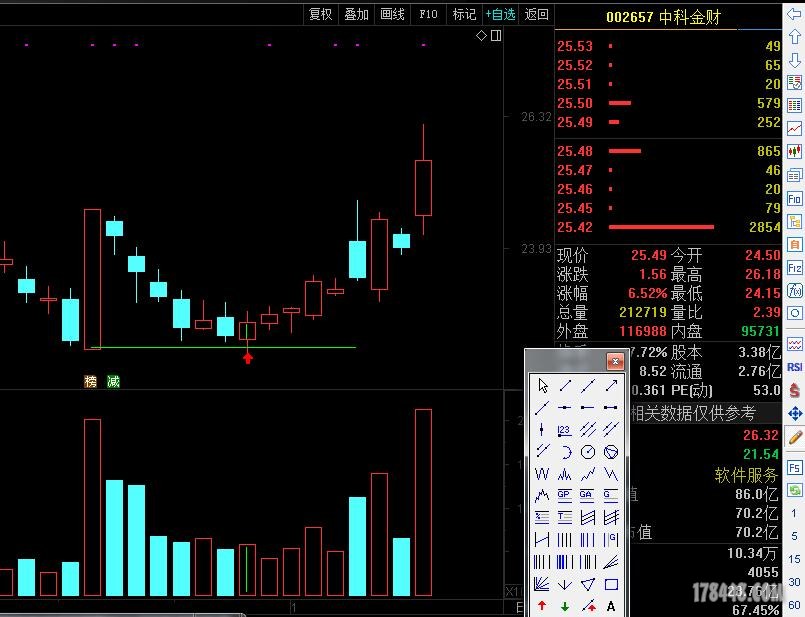
Task: Choose the fan-lines tool in palette
Action: [x=542, y=584]
